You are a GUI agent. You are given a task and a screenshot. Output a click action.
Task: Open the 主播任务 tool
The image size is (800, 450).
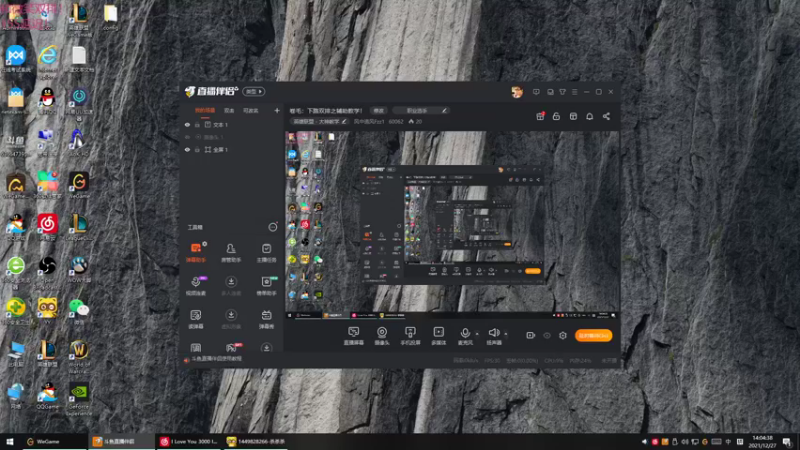pyautogui.click(x=266, y=253)
